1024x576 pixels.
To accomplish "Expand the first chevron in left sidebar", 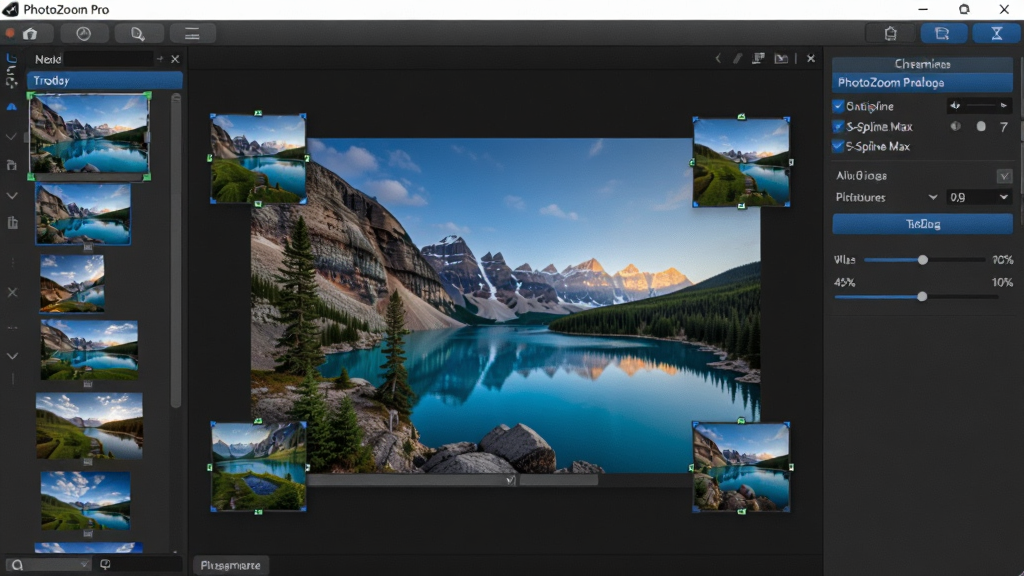I will [x=11, y=136].
